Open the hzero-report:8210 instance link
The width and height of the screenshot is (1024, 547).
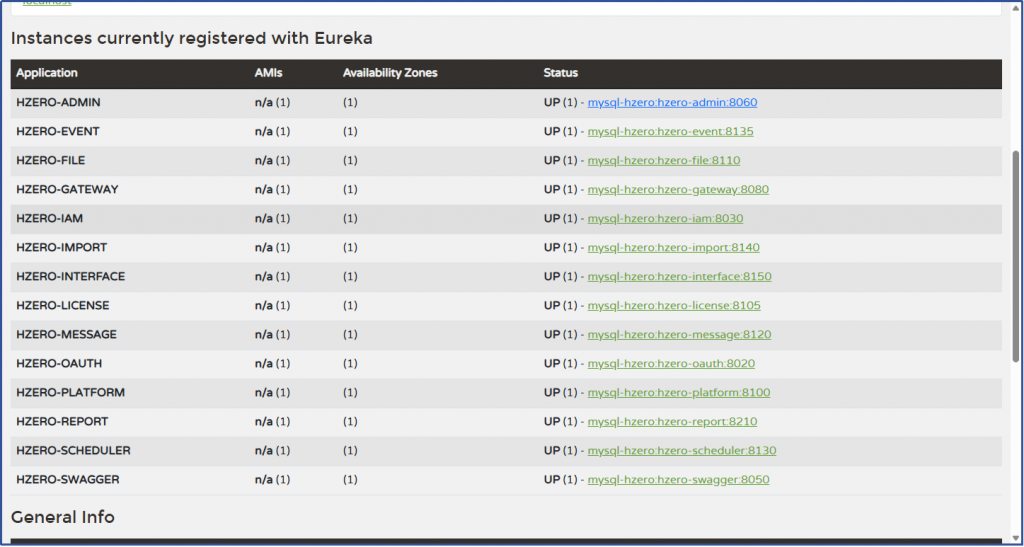click(x=672, y=421)
